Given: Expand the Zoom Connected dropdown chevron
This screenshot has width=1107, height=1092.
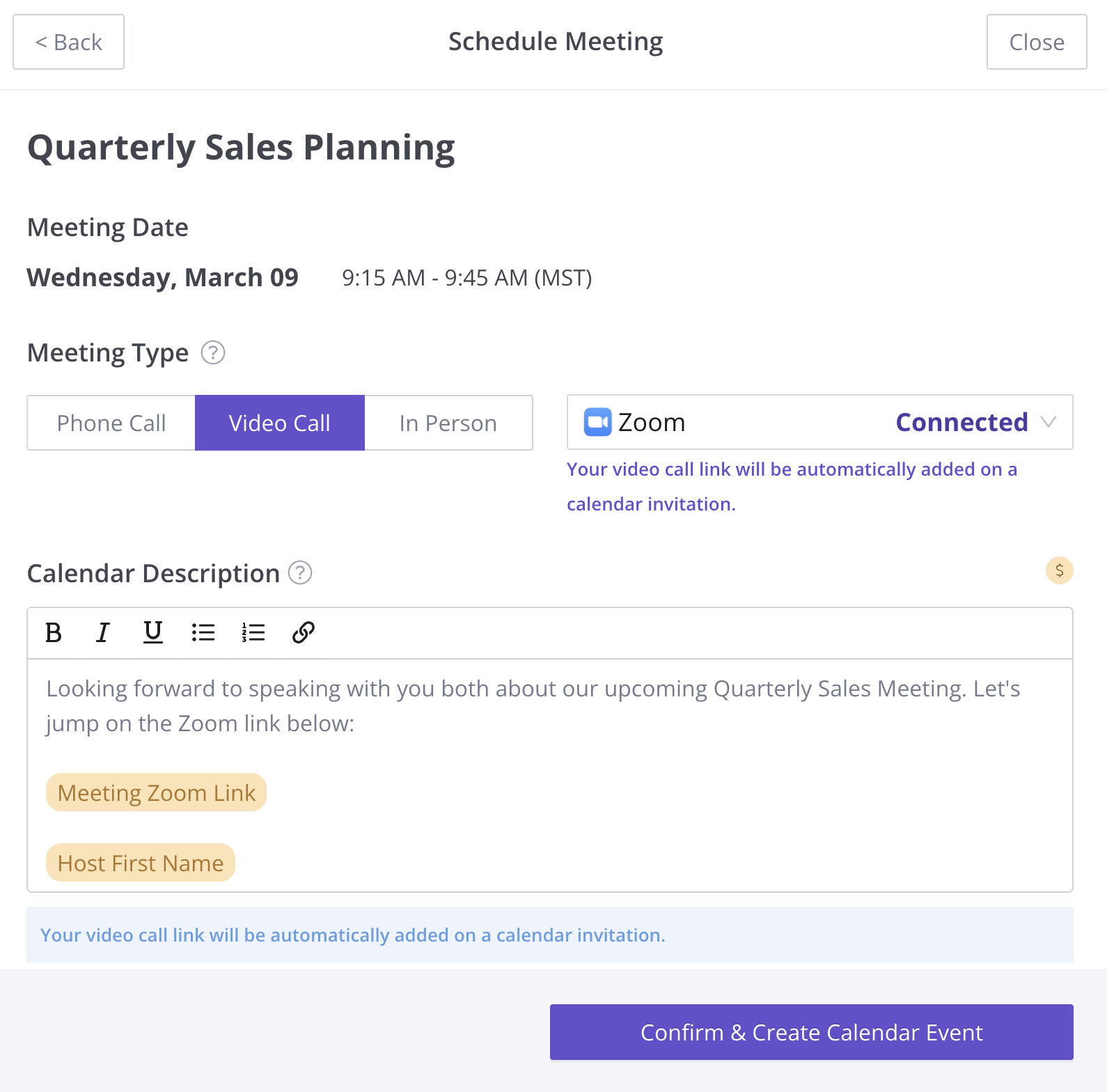Looking at the screenshot, I should [1049, 422].
